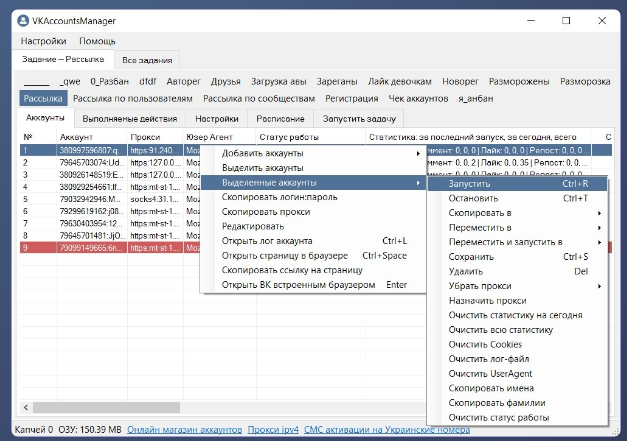Viewport: 627px width, 441px height.
Task: Click Назначить прокси
Action: (517, 301)
